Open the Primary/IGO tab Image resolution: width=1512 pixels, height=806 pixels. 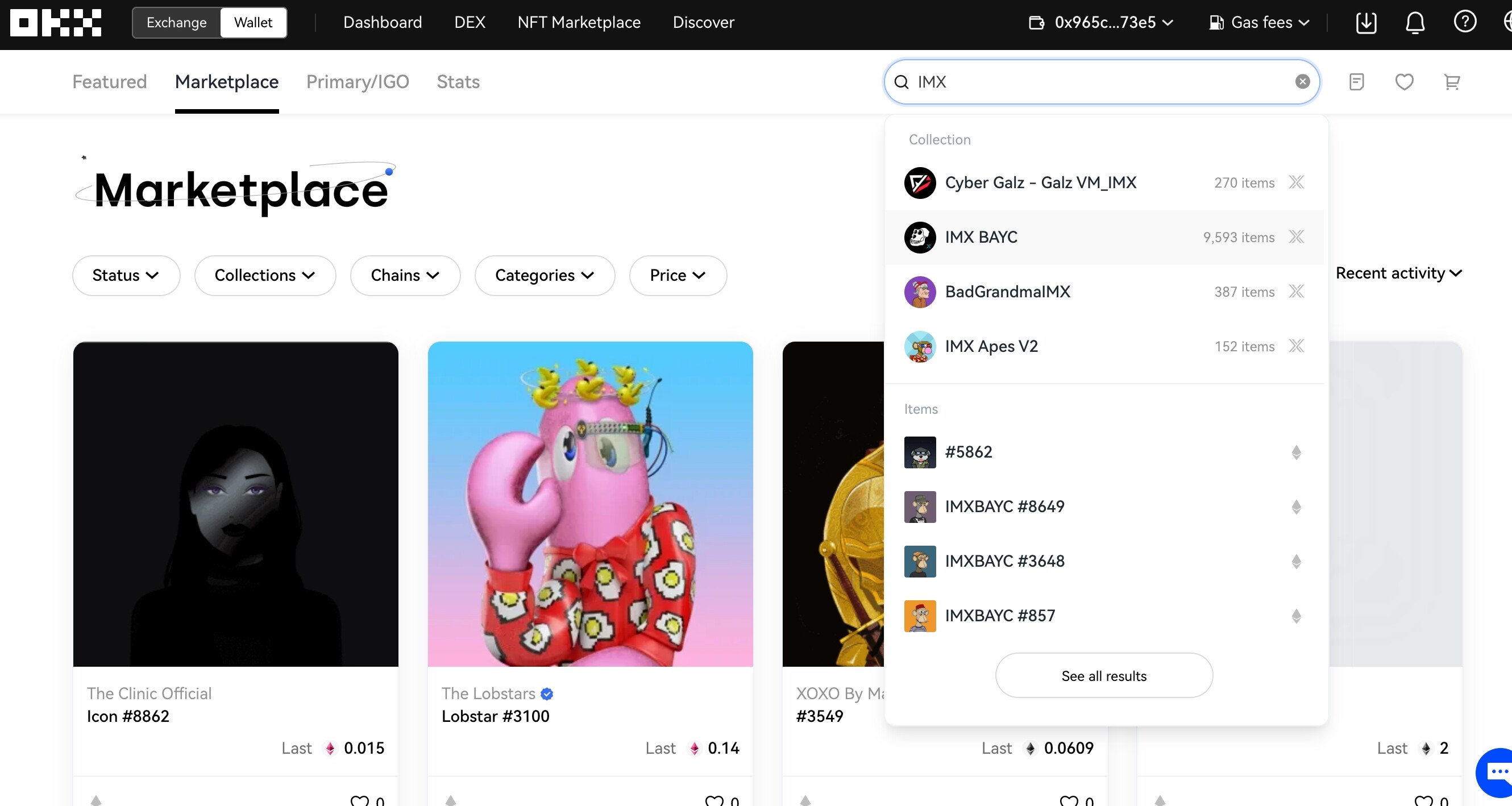pos(358,82)
